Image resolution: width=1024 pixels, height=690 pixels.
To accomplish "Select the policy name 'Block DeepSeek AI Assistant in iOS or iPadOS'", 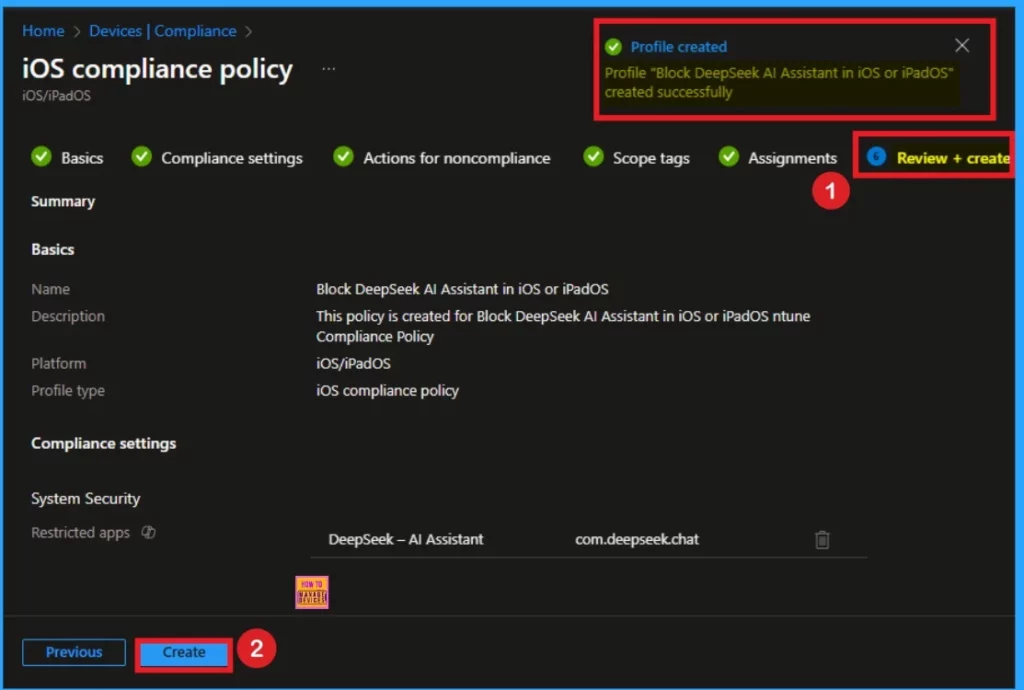I will point(462,289).
